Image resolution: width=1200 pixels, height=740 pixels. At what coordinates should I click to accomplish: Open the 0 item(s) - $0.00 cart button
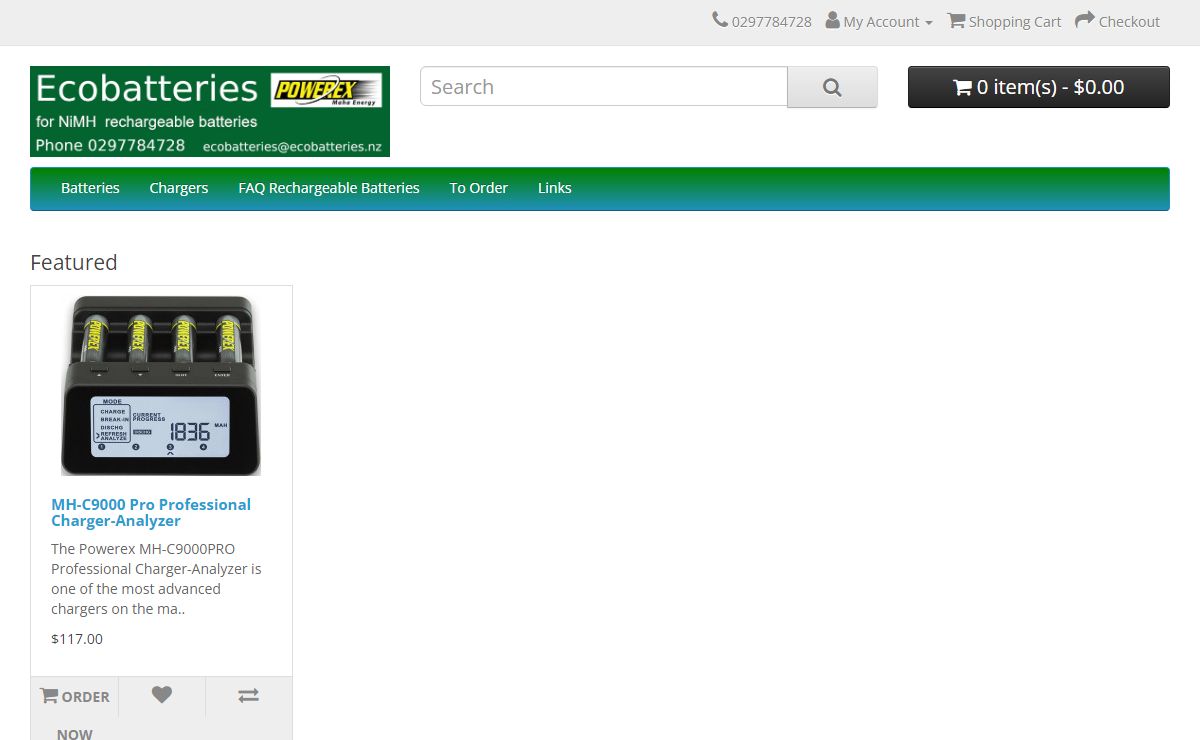pyautogui.click(x=1038, y=87)
